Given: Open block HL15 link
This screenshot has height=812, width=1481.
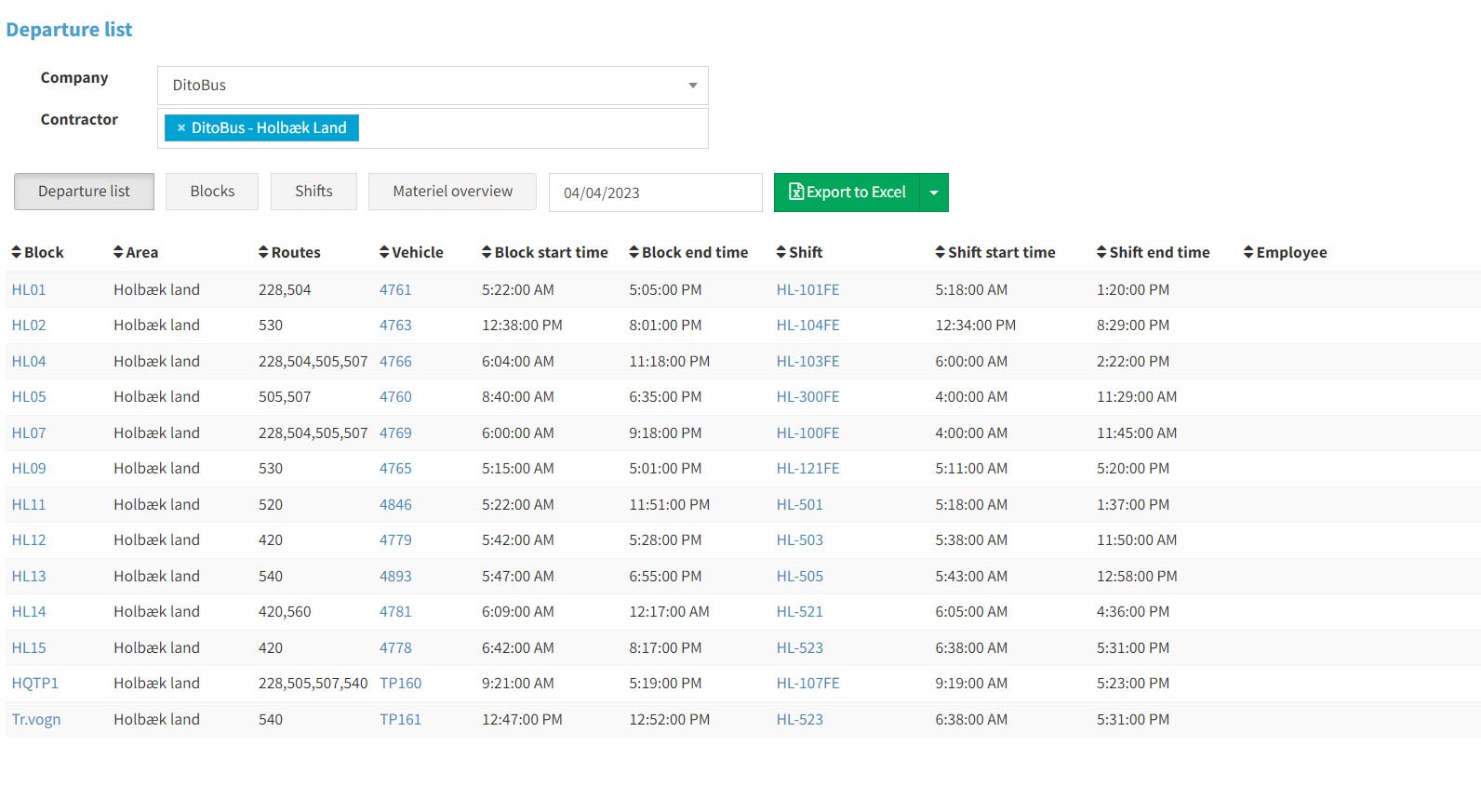Looking at the screenshot, I should tap(29, 648).
